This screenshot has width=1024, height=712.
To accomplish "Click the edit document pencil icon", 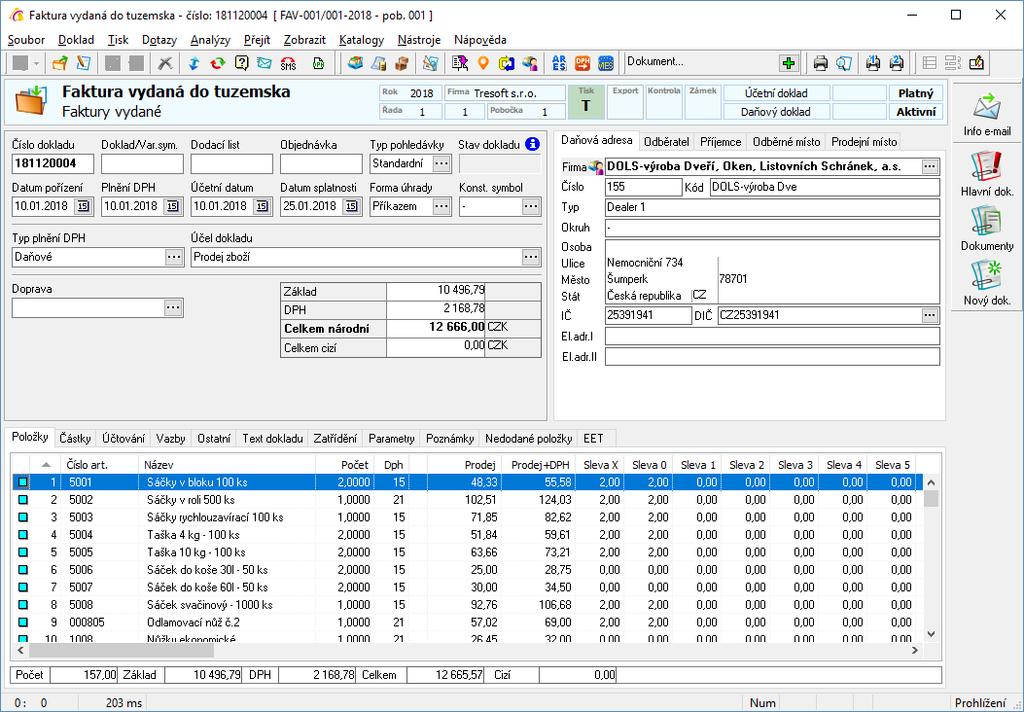I will coord(84,63).
